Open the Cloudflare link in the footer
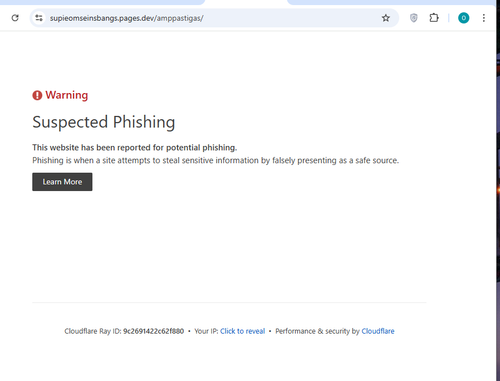This screenshot has height=381, width=500. click(x=378, y=331)
